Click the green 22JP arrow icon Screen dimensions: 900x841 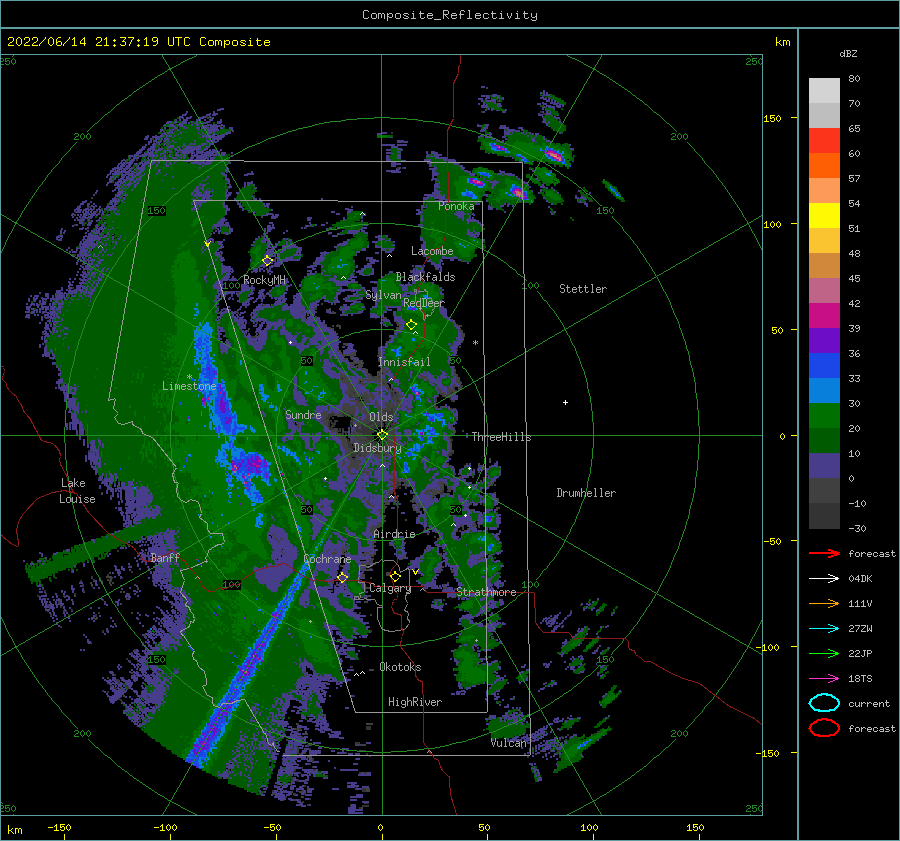tap(824, 653)
